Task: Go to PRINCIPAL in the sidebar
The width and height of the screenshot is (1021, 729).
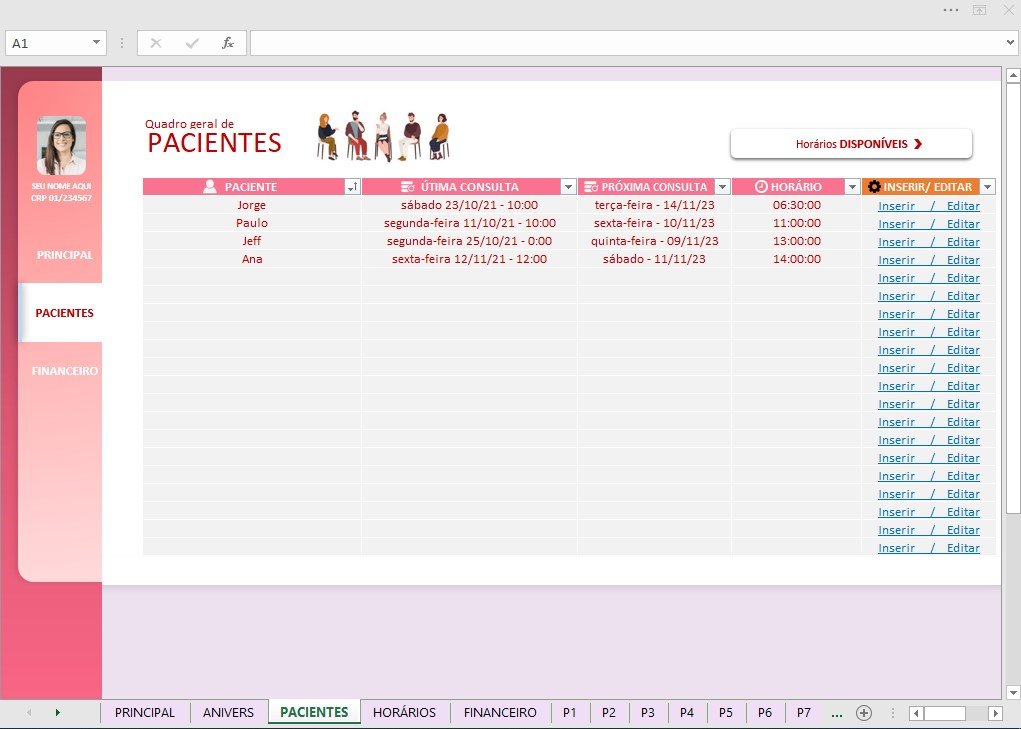Action: pyautogui.click(x=64, y=255)
